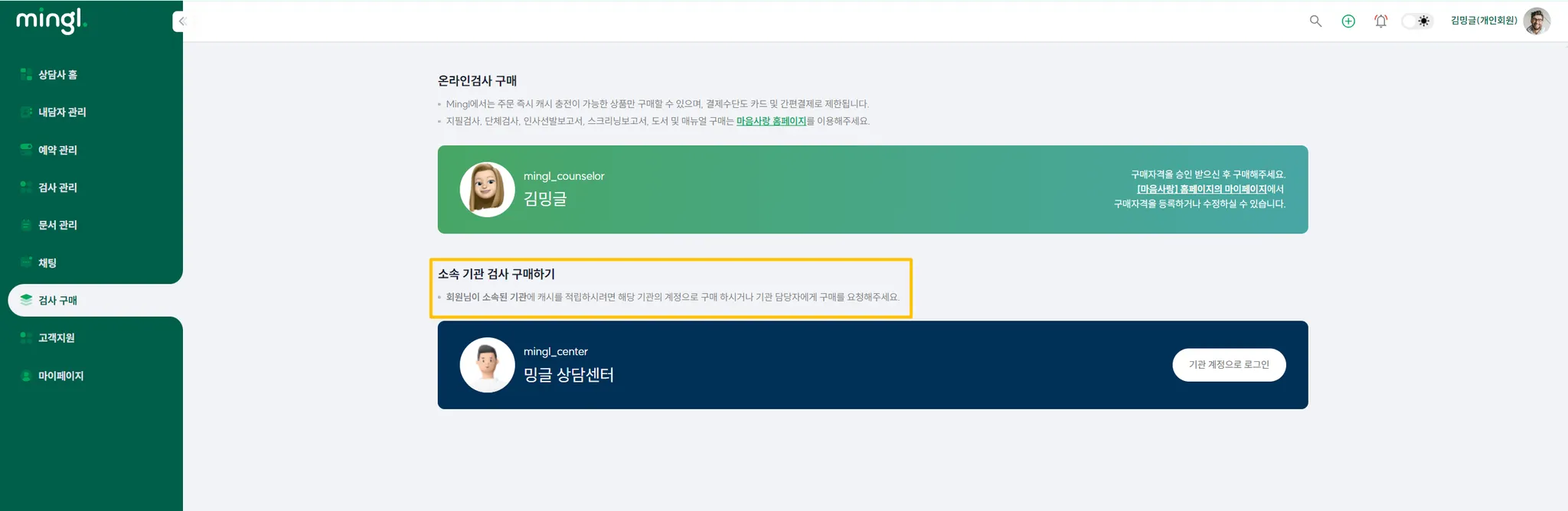Open the notification bell icon
Screen dimensions: 1568x511
click(1380, 21)
